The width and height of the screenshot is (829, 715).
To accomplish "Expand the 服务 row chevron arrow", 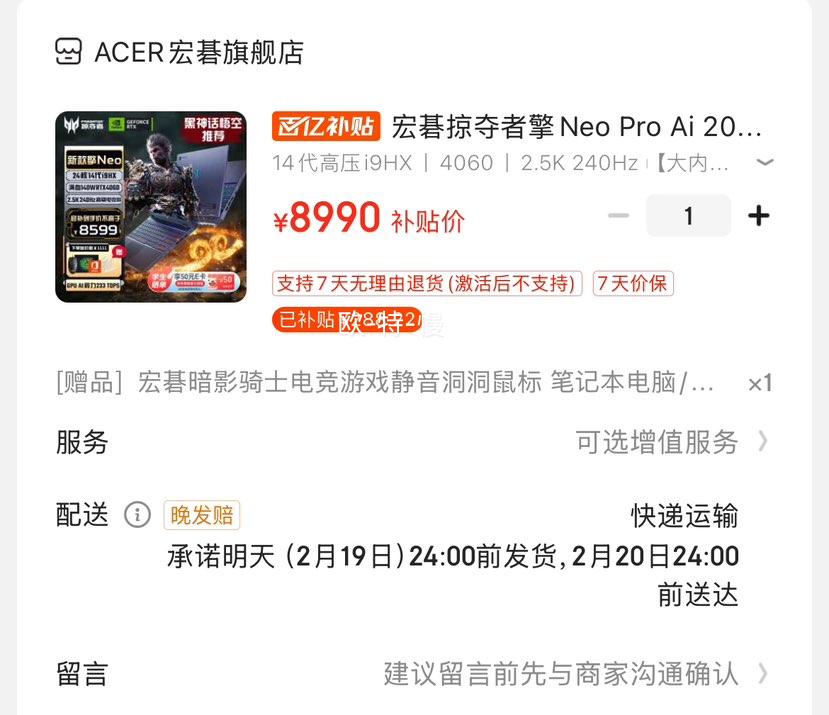I will (762, 441).
